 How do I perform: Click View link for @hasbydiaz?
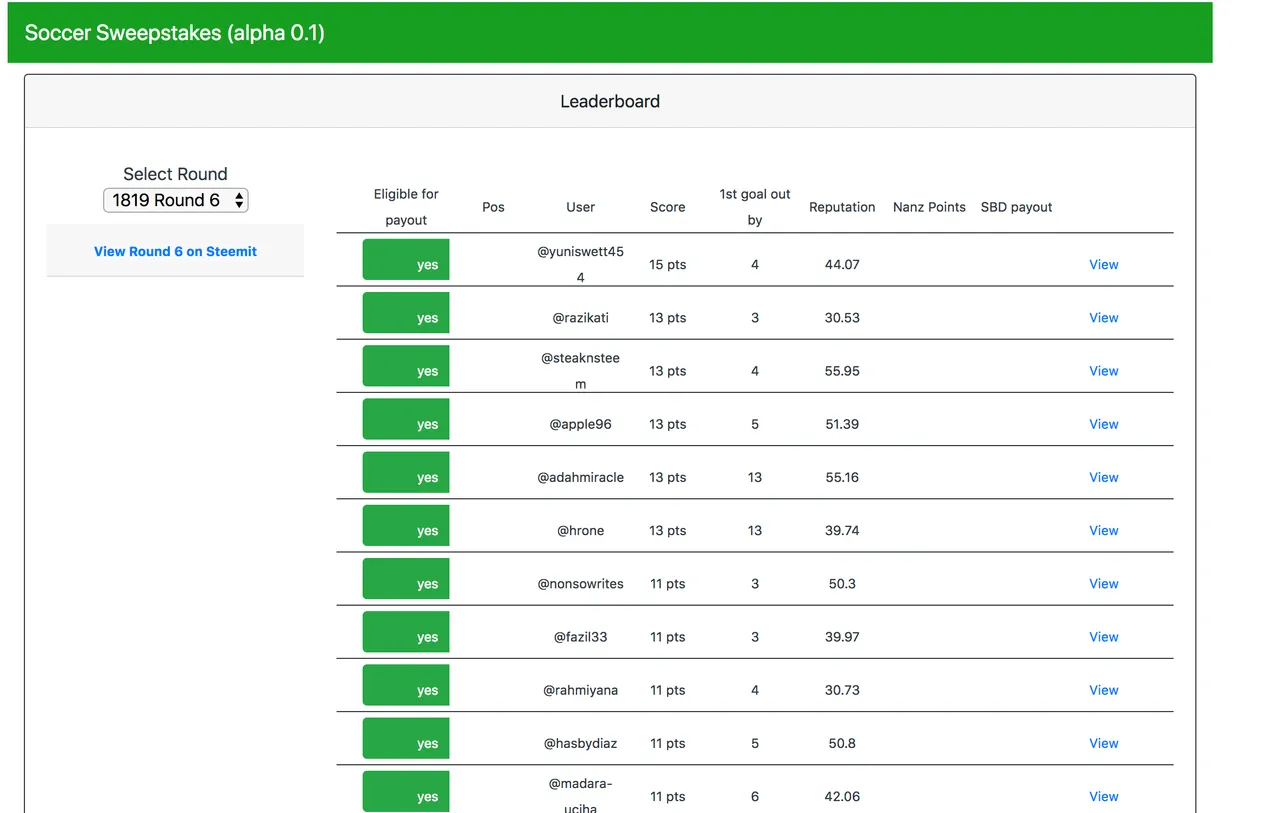(x=1104, y=743)
